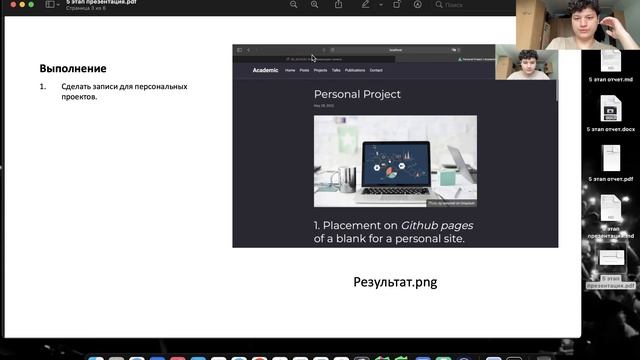Screen dimensions: 640x360
Task: Zoom out using the minus magnifier icon
Action: tap(293, 4)
